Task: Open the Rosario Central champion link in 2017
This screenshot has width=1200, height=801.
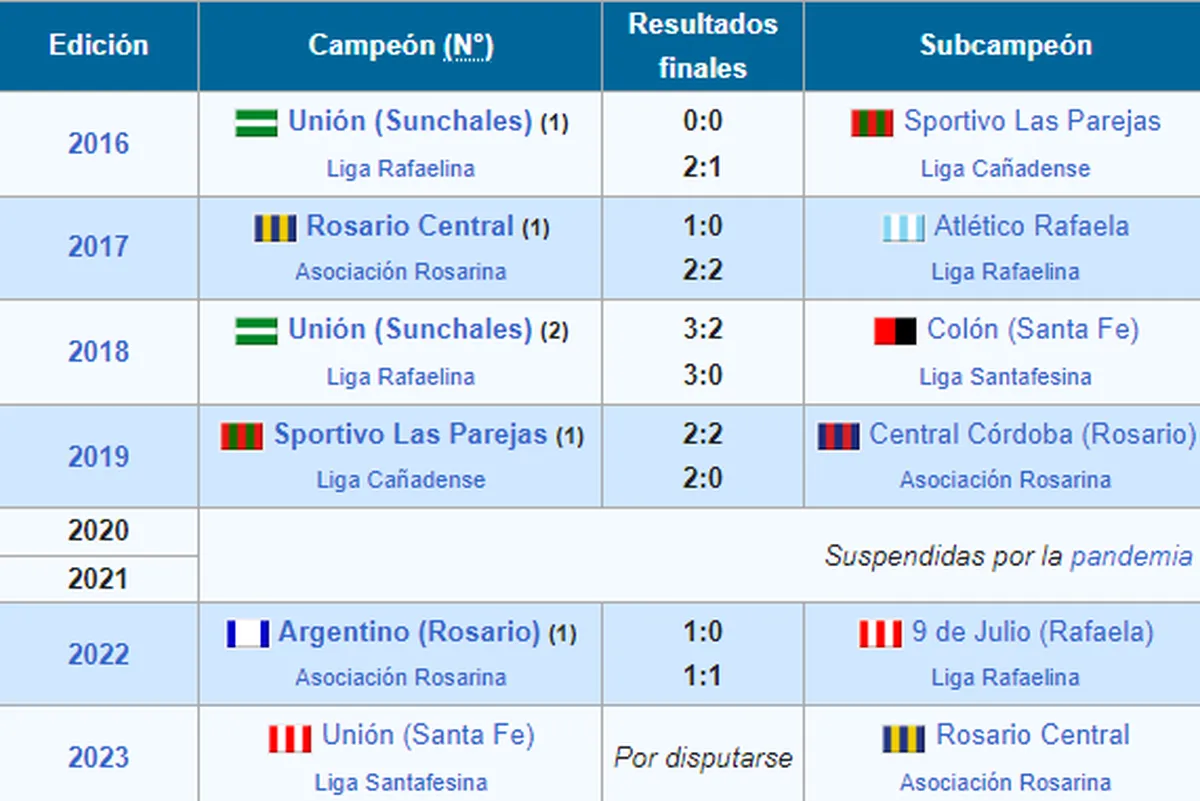Action: [x=409, y=226]
